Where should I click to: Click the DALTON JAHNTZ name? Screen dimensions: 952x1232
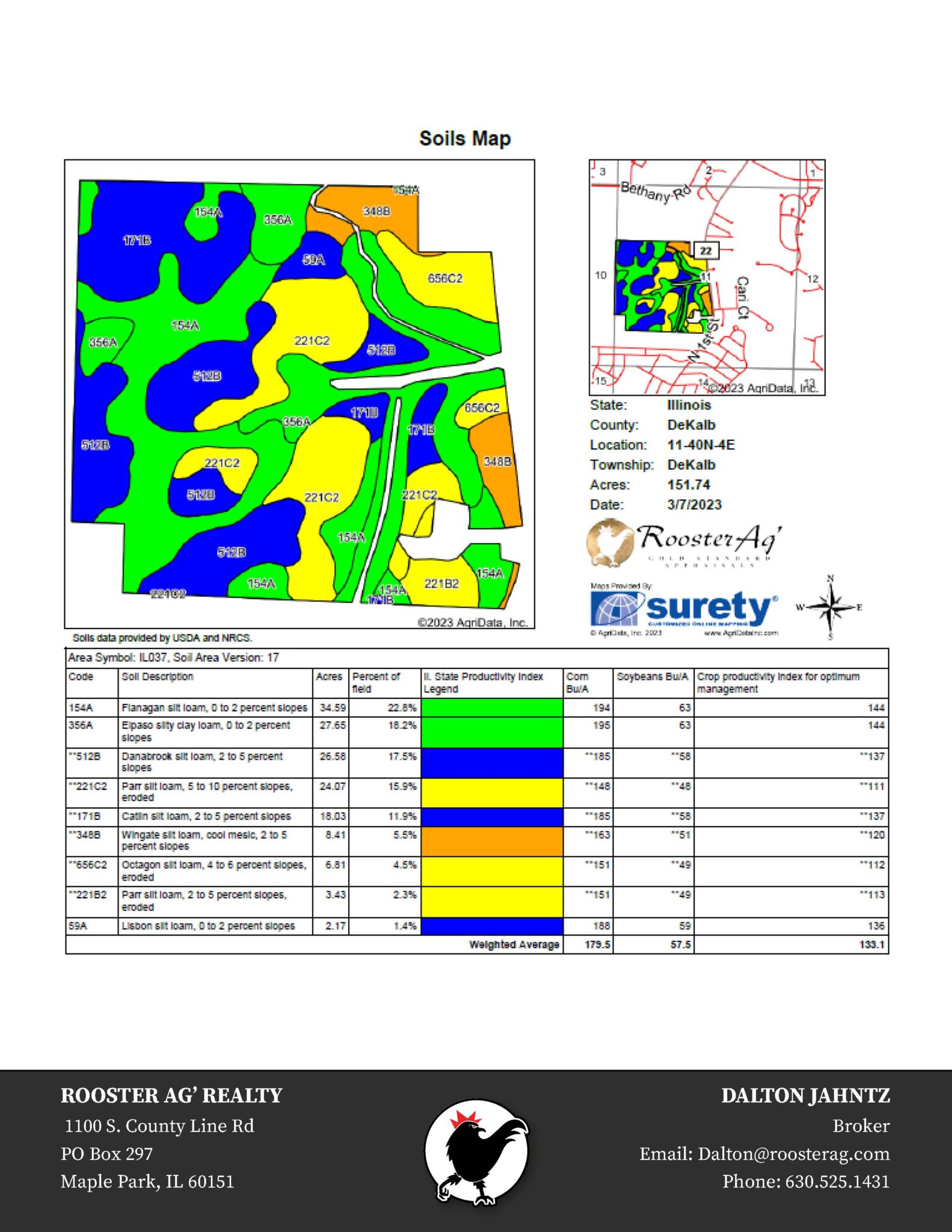point(805,1096)
